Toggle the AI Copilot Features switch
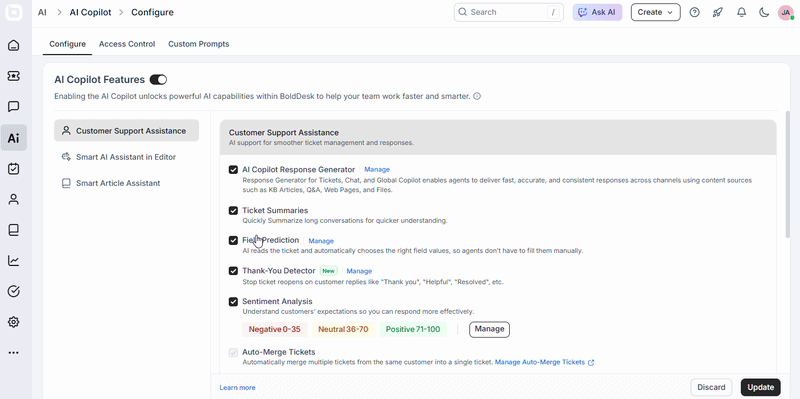The image size is (800, 399). click(x=158, y=80)
